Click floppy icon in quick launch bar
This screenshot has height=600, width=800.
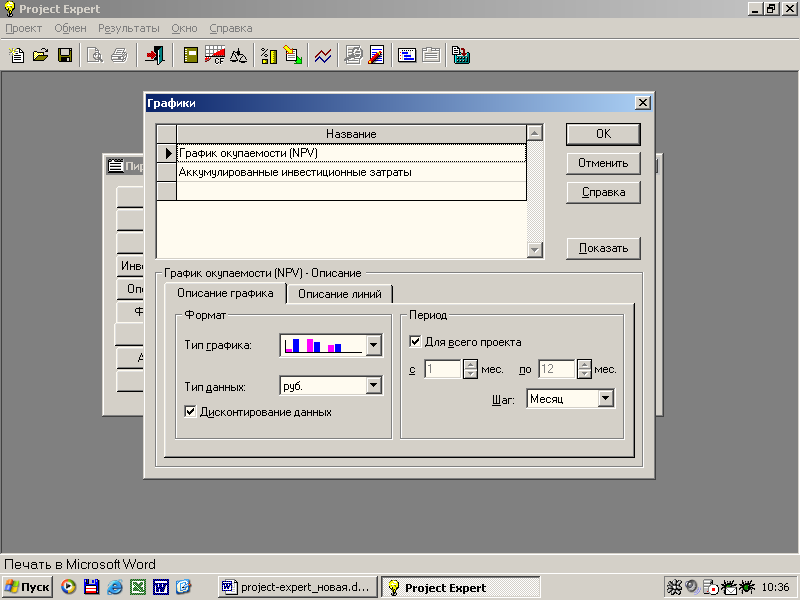click(x=91, y=587)
